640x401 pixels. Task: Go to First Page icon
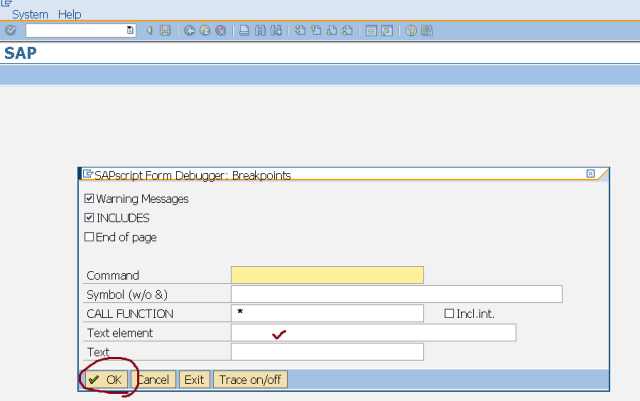click(300, 30)
